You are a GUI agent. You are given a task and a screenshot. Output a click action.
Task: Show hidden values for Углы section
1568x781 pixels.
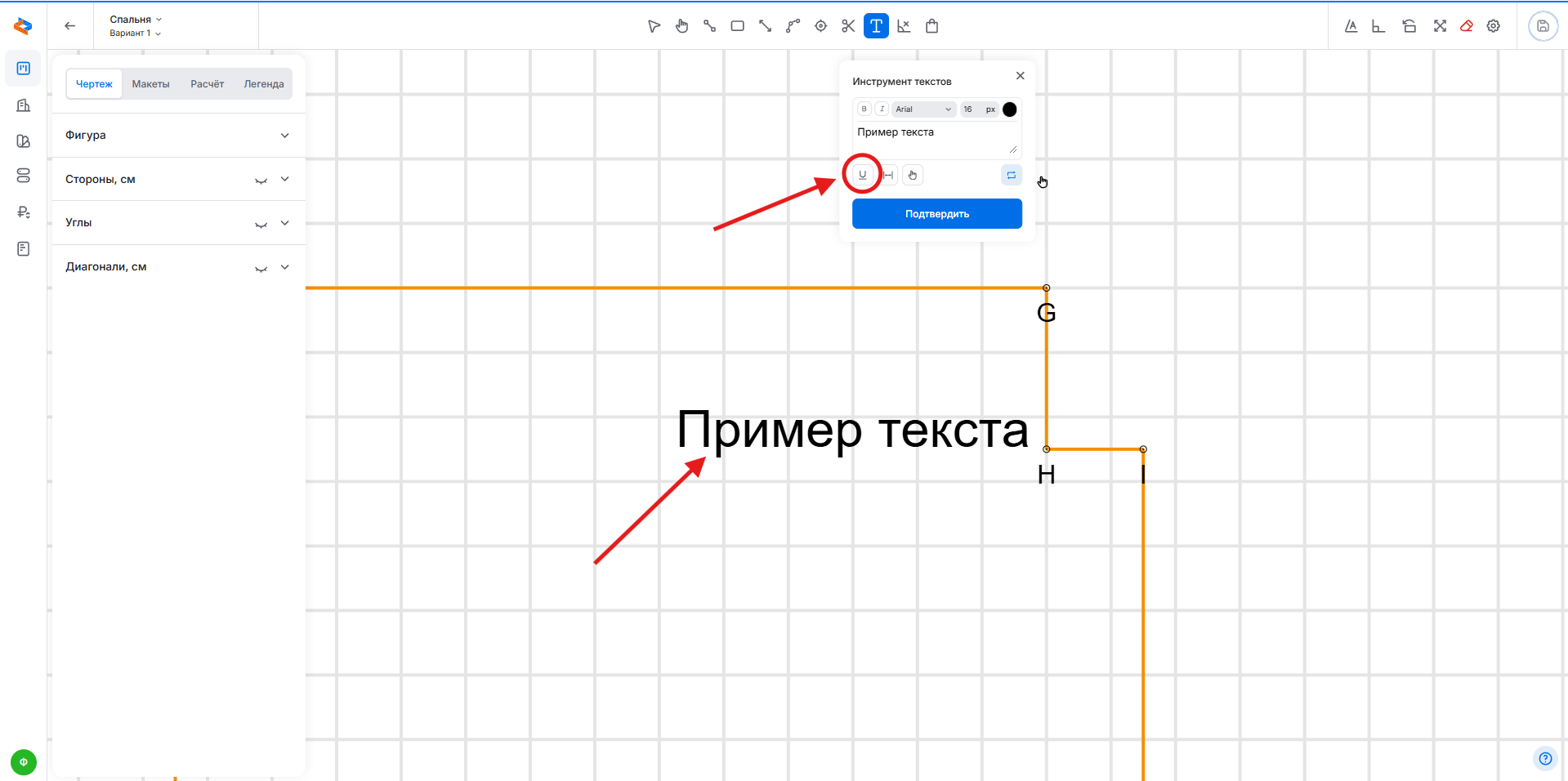pyautogui.click(x=261, y=224)
